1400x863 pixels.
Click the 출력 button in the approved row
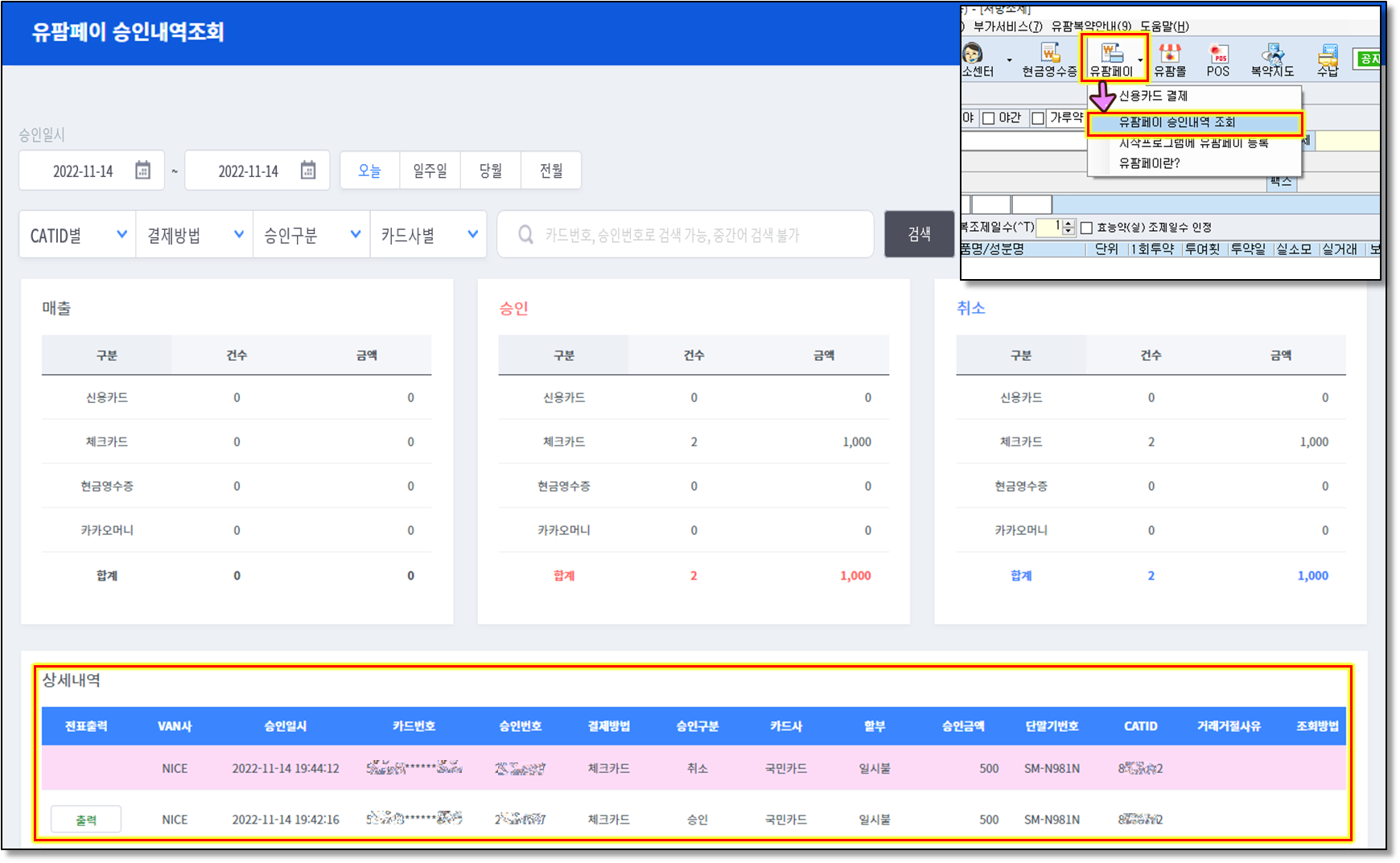coord(86,820)
